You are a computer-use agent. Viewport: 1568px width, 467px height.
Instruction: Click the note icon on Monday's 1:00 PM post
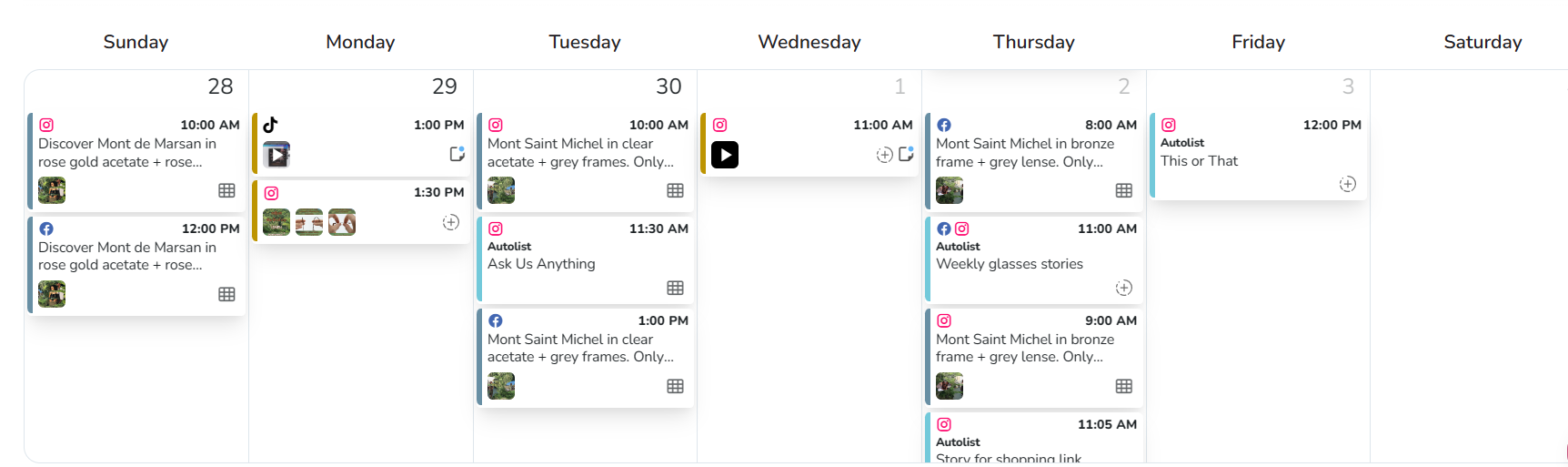(457, 154)
